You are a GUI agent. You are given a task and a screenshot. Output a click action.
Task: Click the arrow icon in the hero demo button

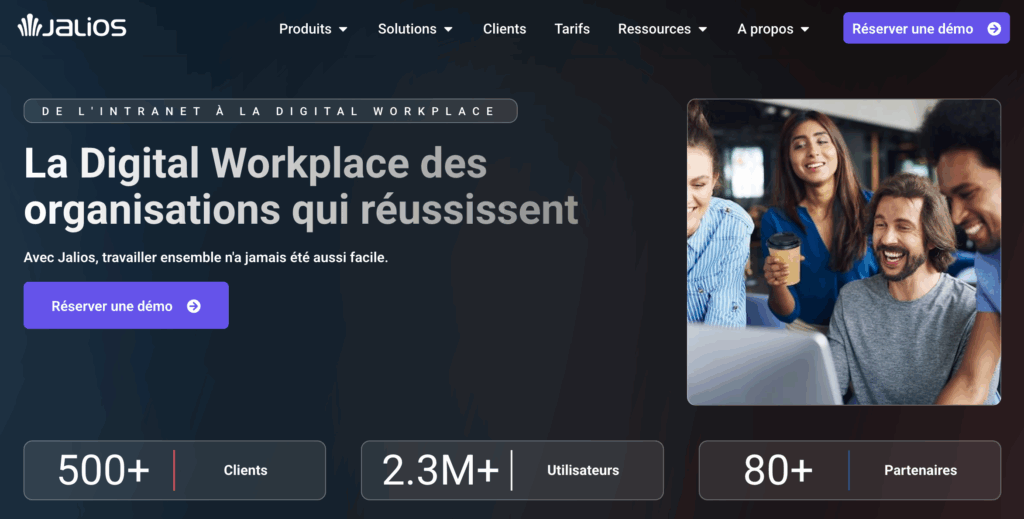pos(194,306)
